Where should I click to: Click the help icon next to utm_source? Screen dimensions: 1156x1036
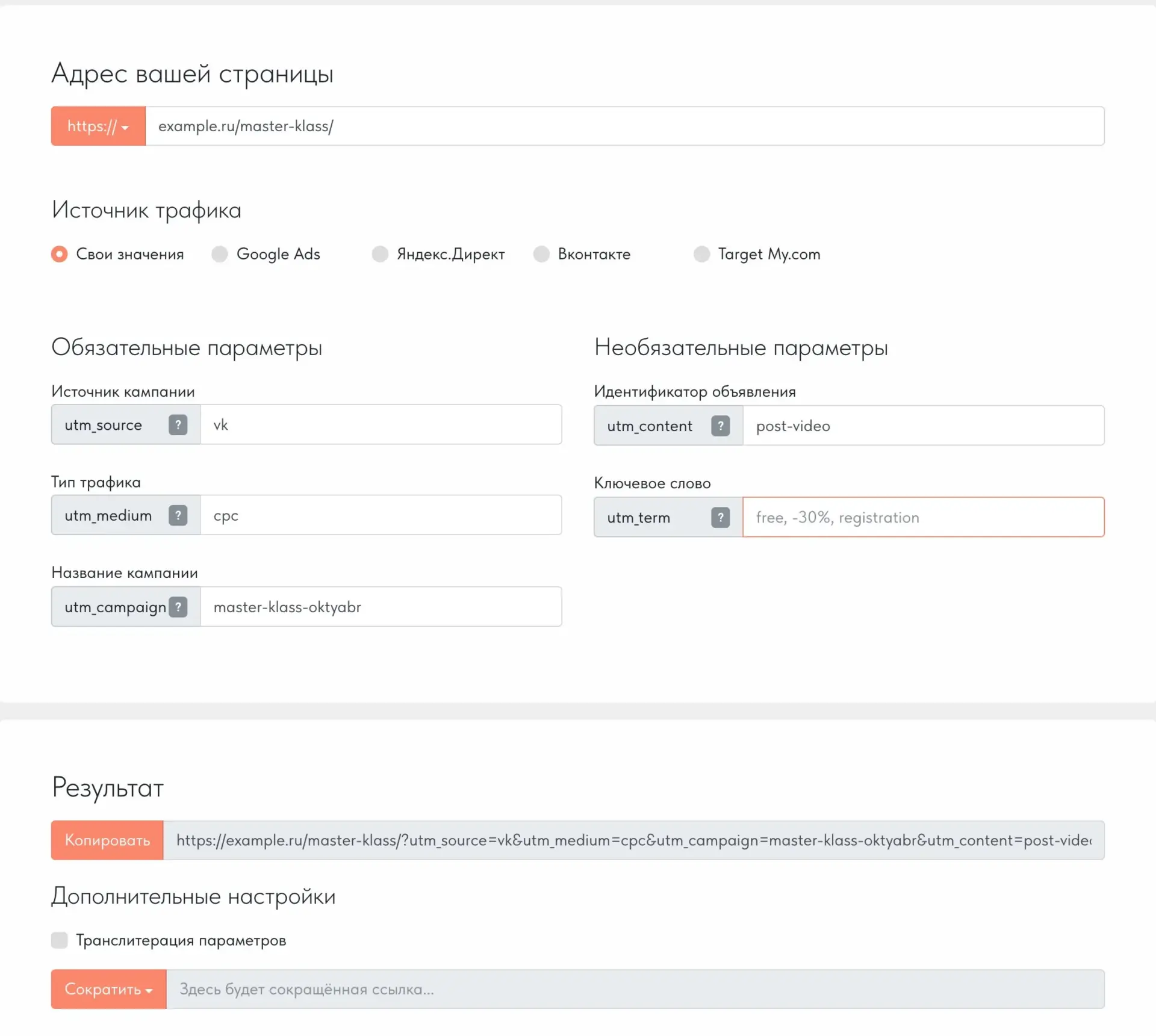pos(178,425)
